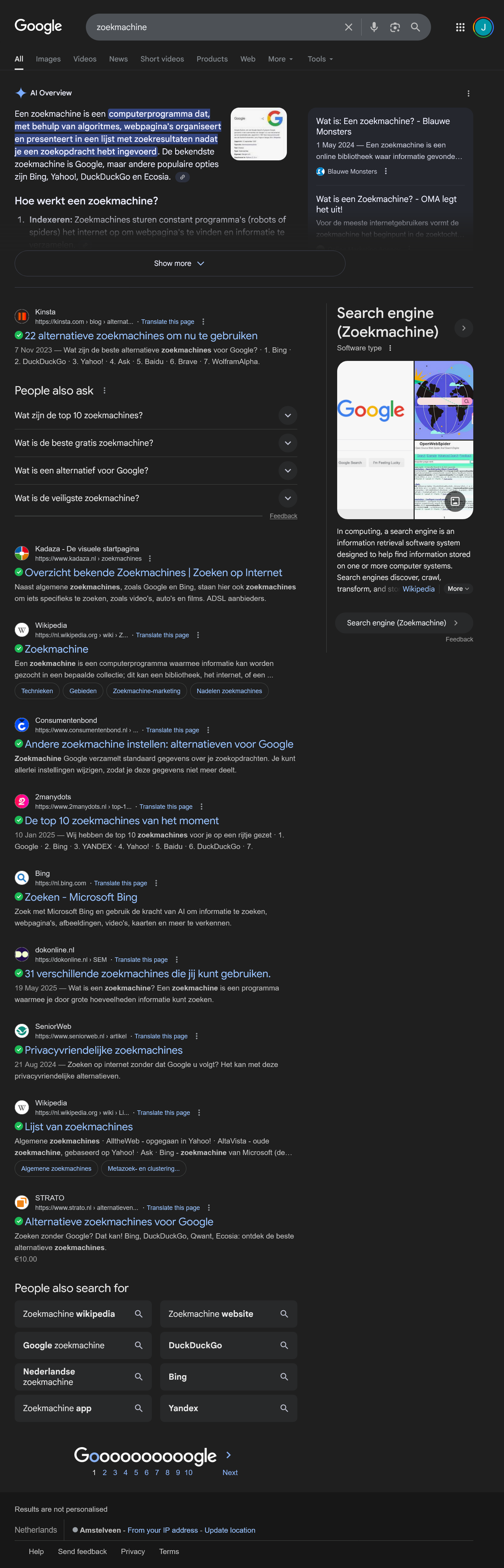Open '22 alternatieve zoekmachines om nu te gebruiken'

(141, 336)
